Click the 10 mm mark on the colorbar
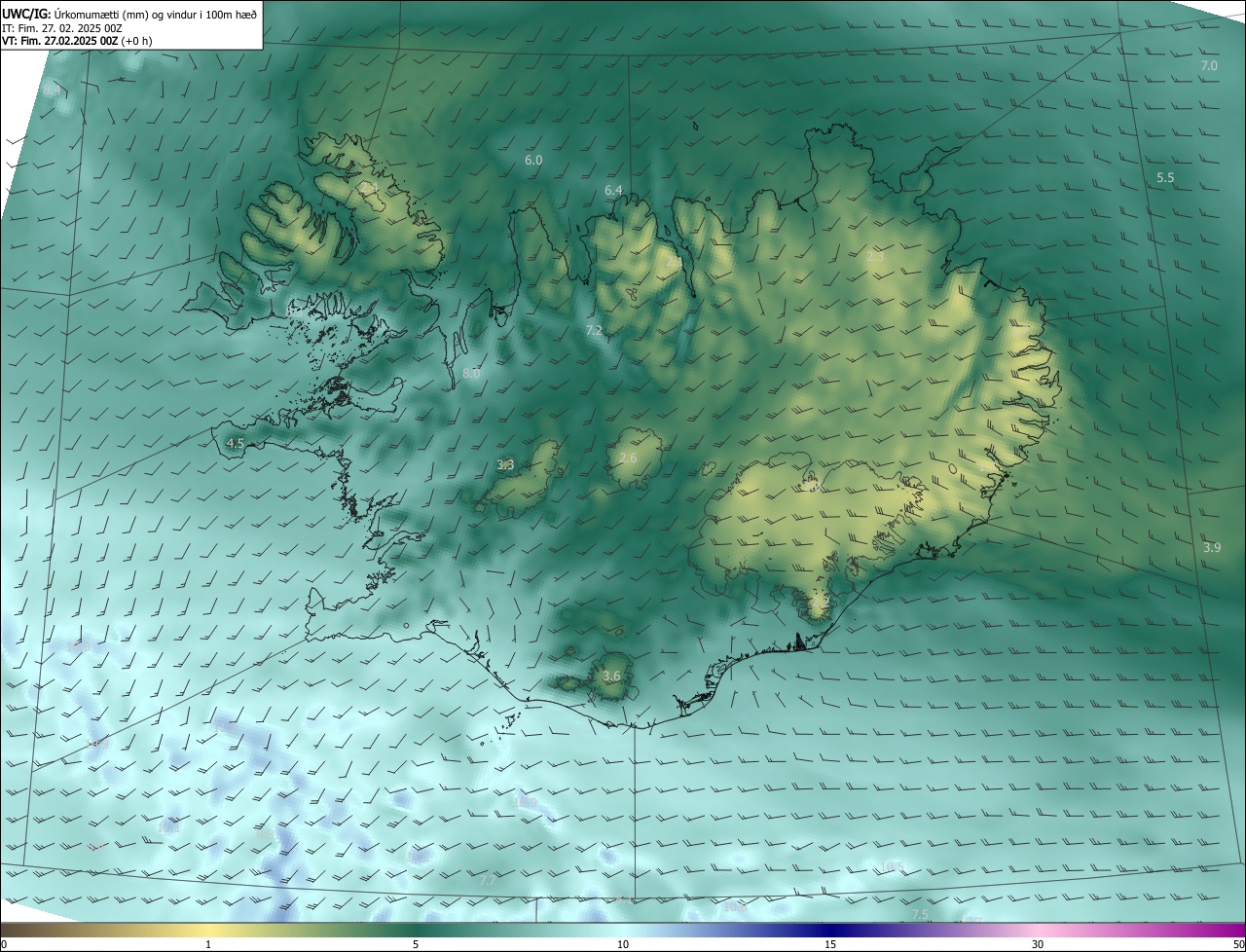The height and width of the screenshot is (952, 1246). pyautogui.click(x=623, y=944)
